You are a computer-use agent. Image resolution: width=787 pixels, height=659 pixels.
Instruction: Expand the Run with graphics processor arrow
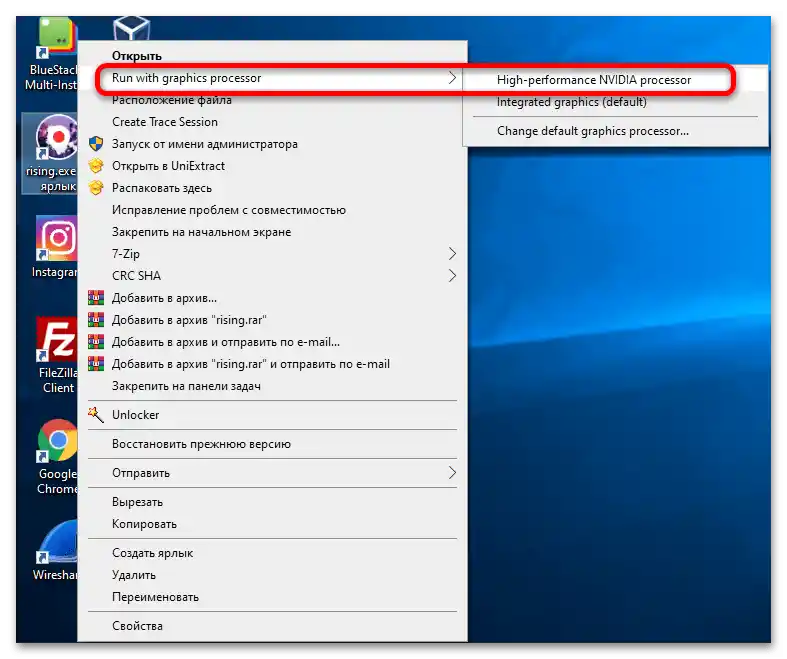coord(452,78)
